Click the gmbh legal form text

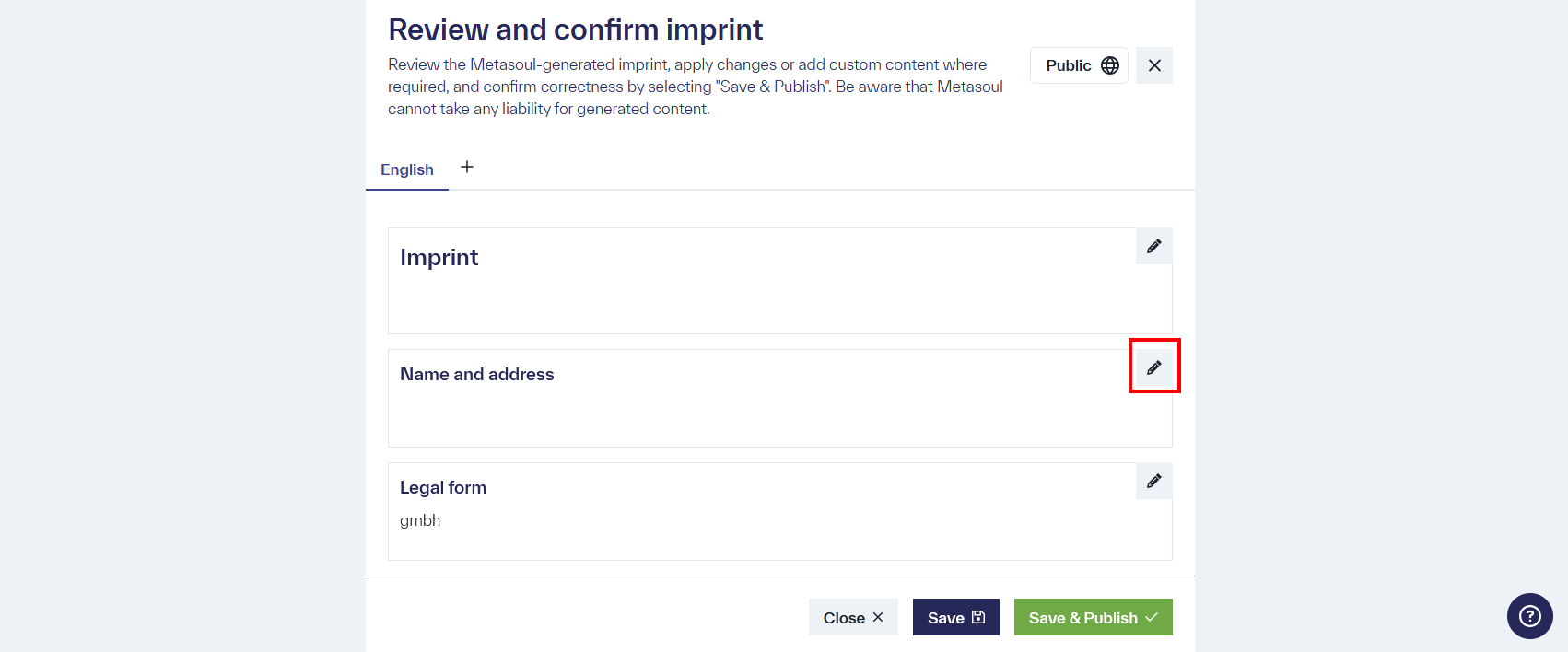420,520
